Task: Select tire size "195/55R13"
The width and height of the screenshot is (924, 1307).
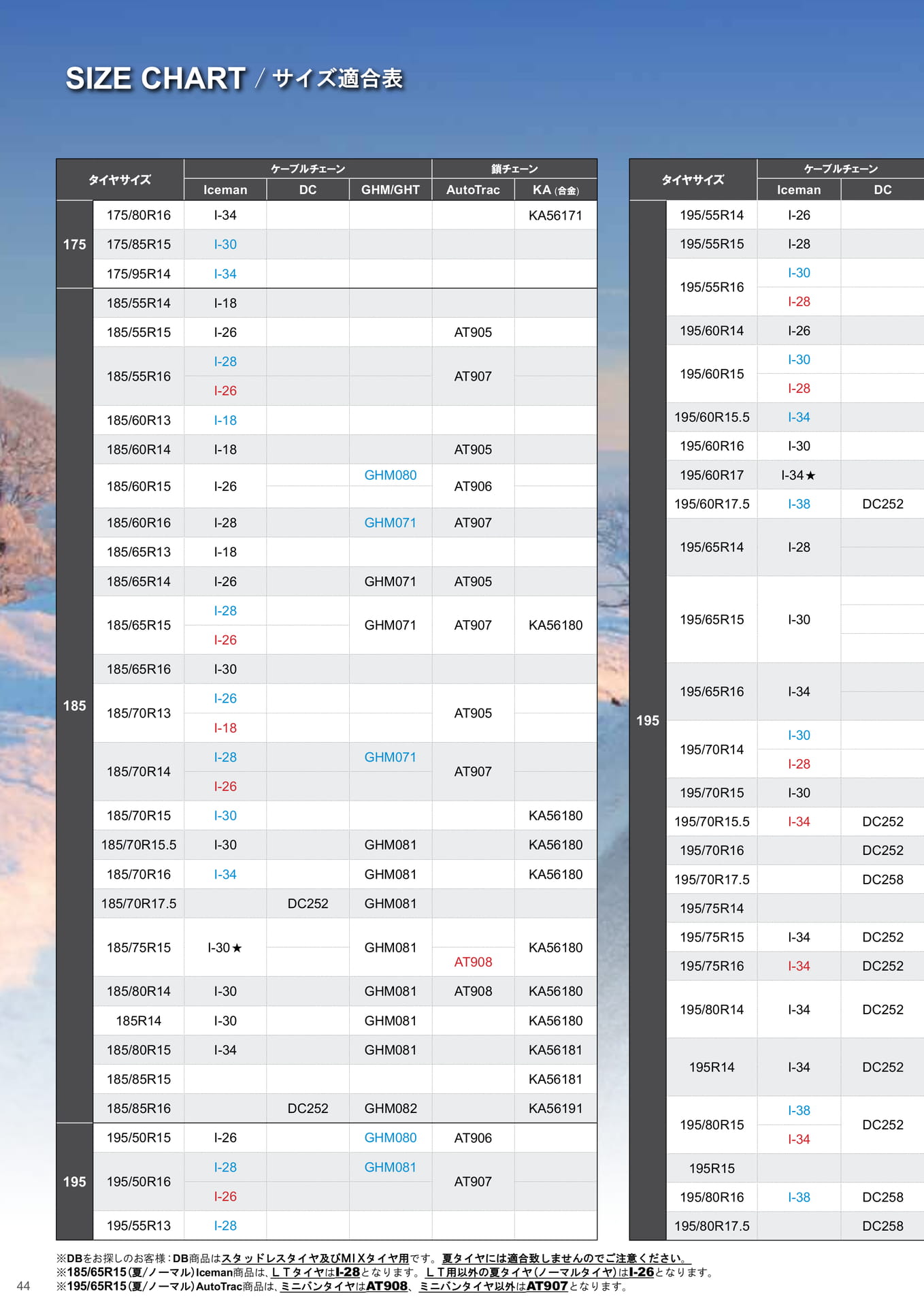Action: coord(139,1225)
